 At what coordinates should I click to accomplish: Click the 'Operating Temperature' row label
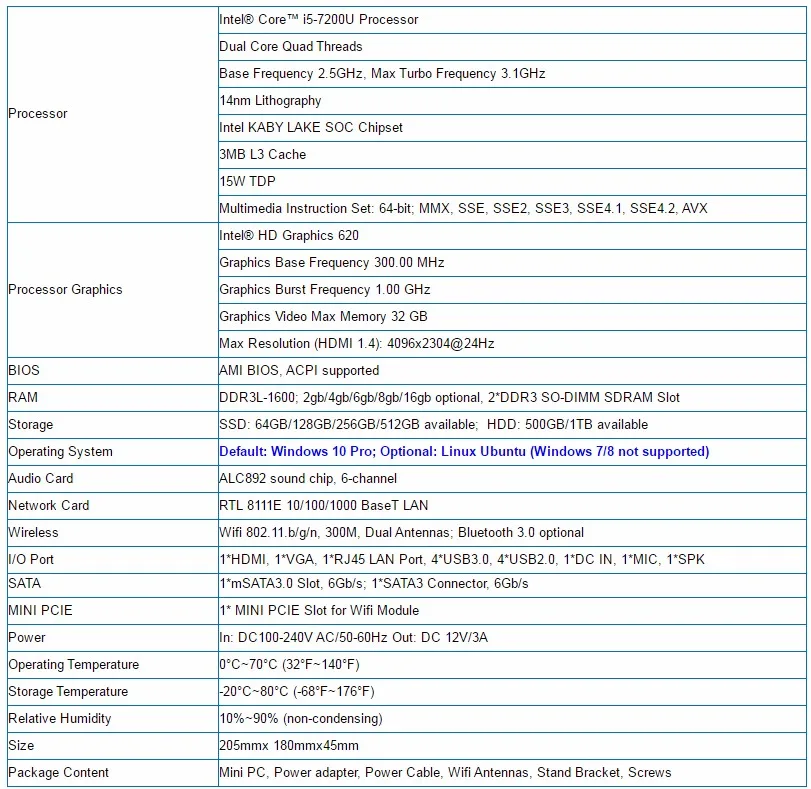coord(113,664)
